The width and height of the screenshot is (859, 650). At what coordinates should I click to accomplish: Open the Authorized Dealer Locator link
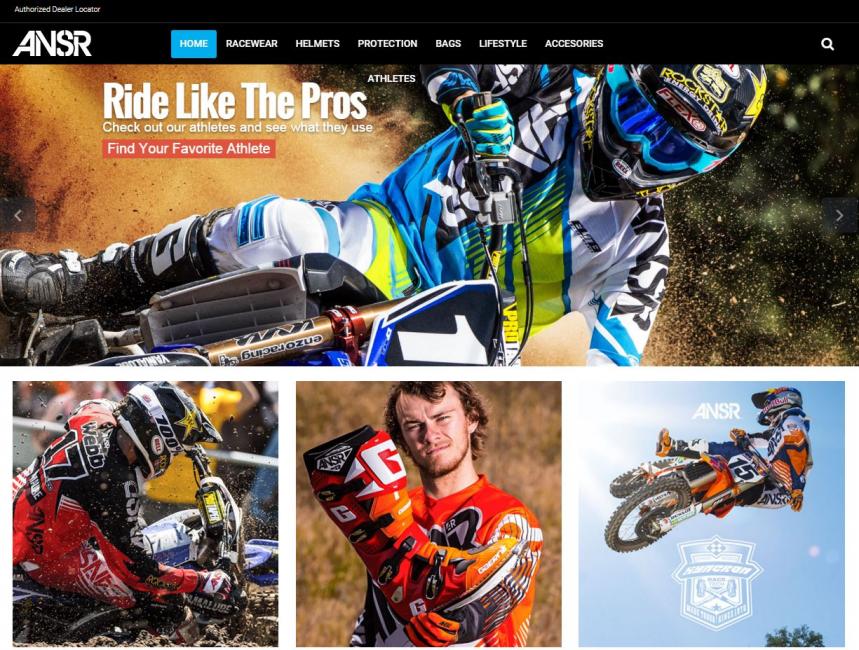pos(57,9)
